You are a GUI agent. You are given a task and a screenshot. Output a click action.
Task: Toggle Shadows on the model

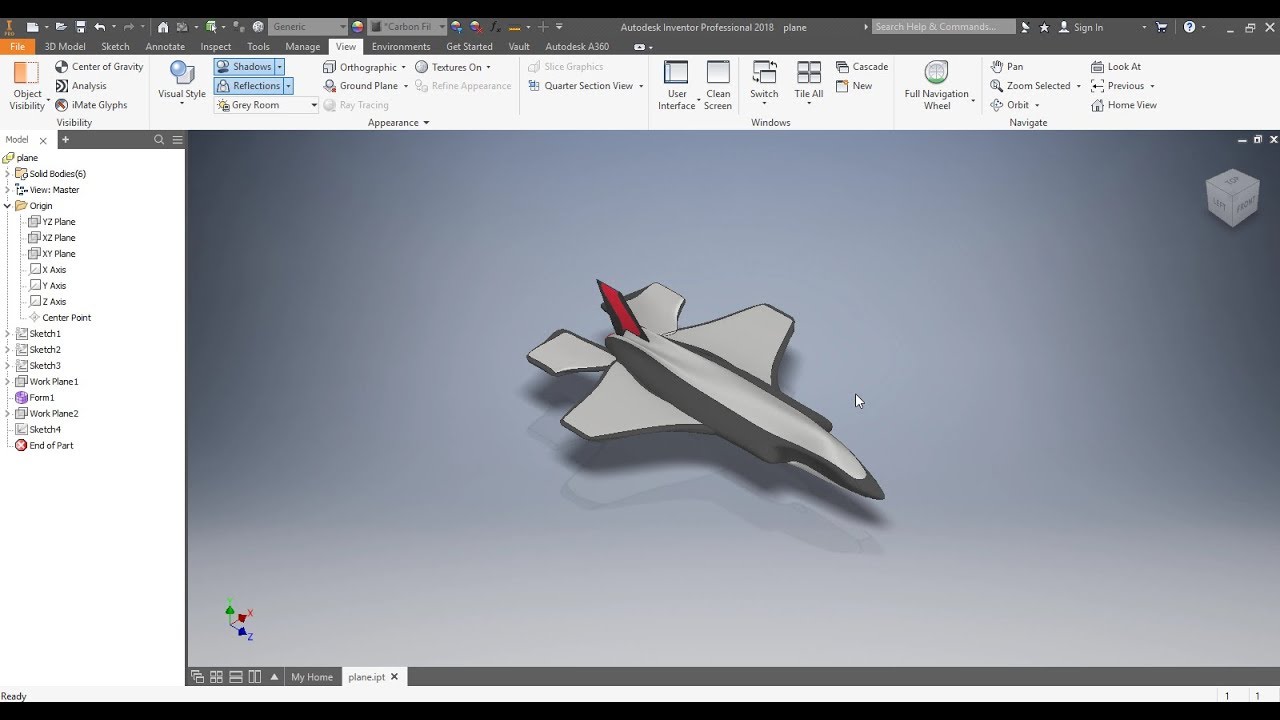pyautogui.click(x=244, y=67)
